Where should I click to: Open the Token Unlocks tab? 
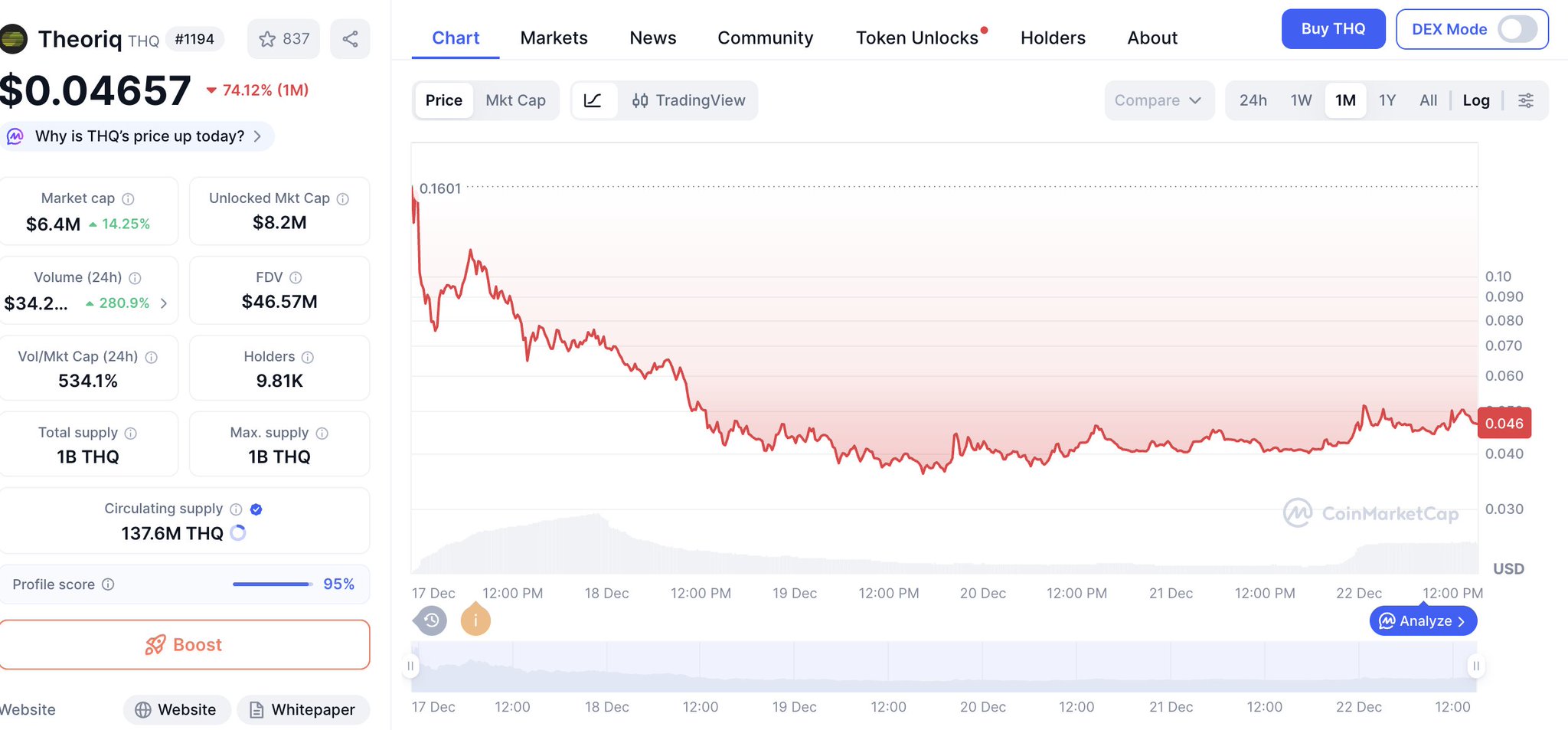coord(916,38)
